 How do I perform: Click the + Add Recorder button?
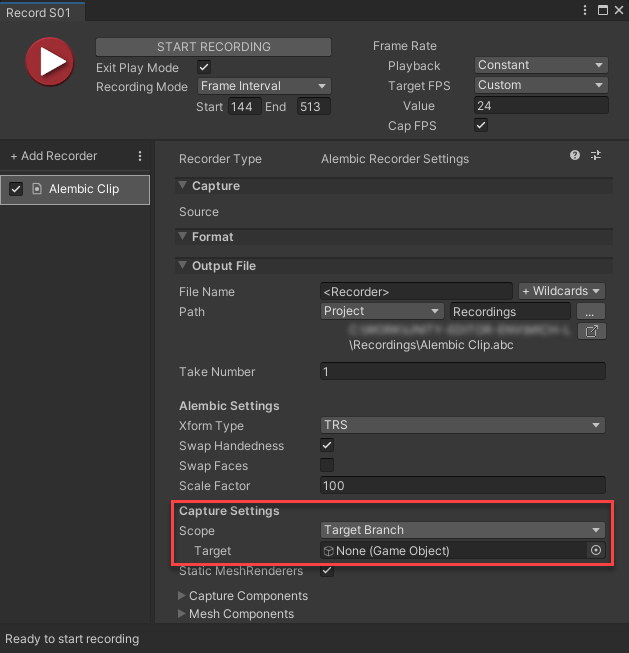pos(54,156)
